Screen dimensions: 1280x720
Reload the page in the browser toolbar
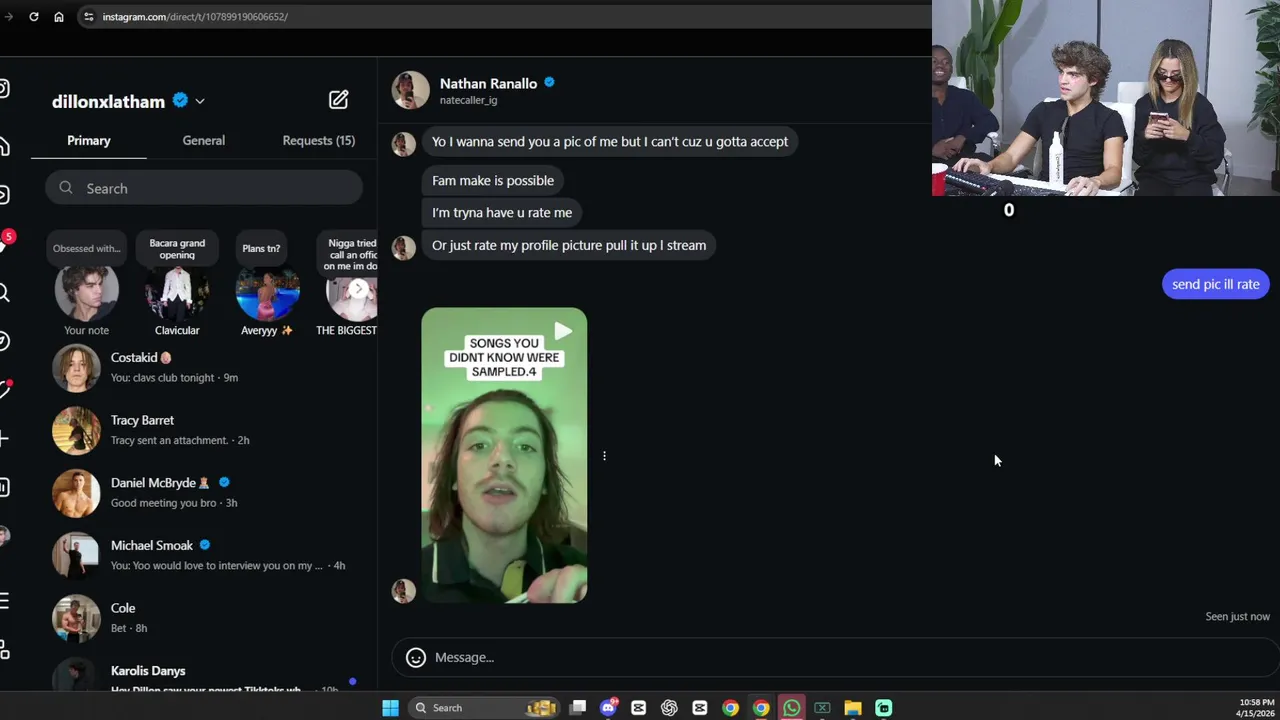(x=34, y=17)
